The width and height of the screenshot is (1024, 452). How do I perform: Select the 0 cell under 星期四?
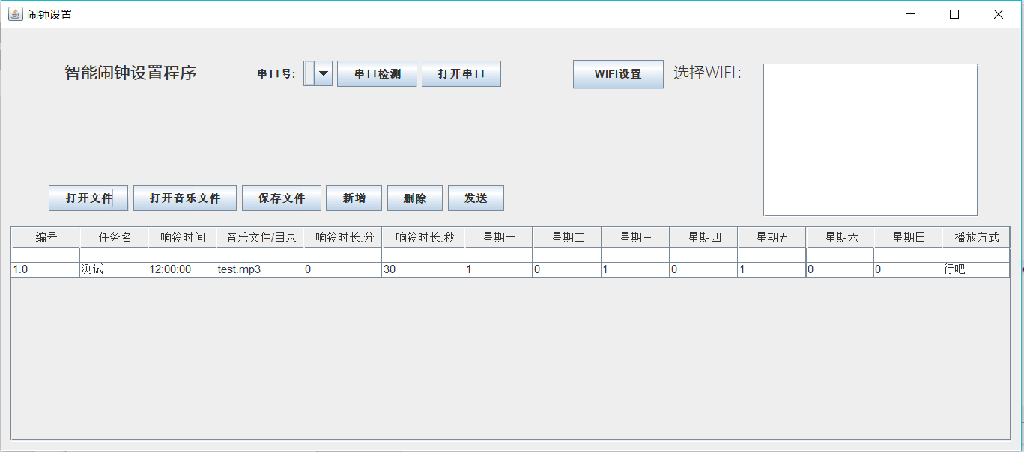tap(703, 269)
